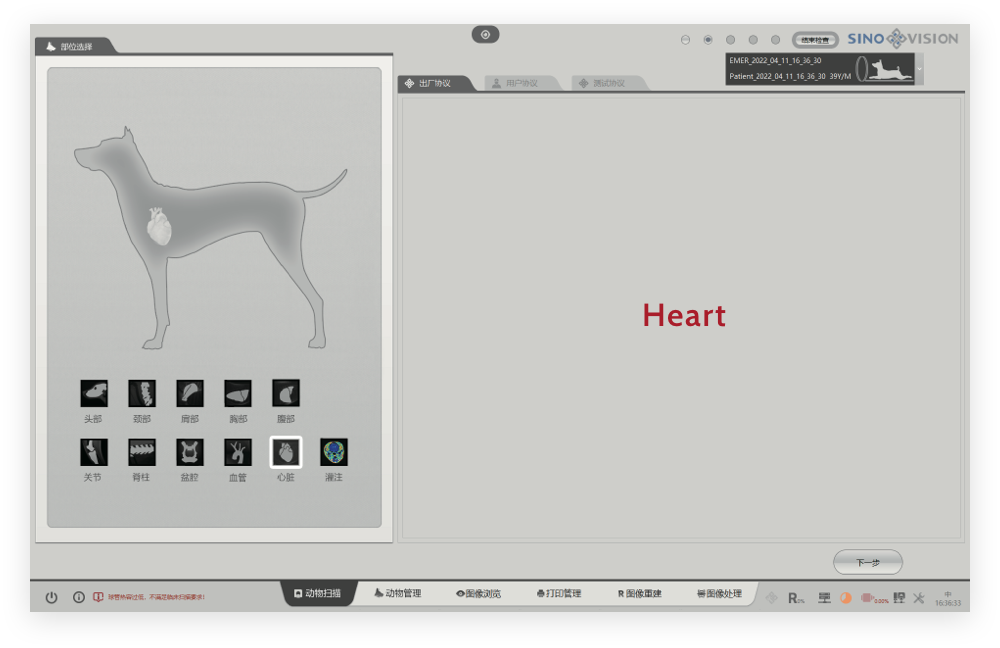Select the first workflow step circle indicator
The image size is (1000, 648).
pyautogui.click(x=685, y=40)
